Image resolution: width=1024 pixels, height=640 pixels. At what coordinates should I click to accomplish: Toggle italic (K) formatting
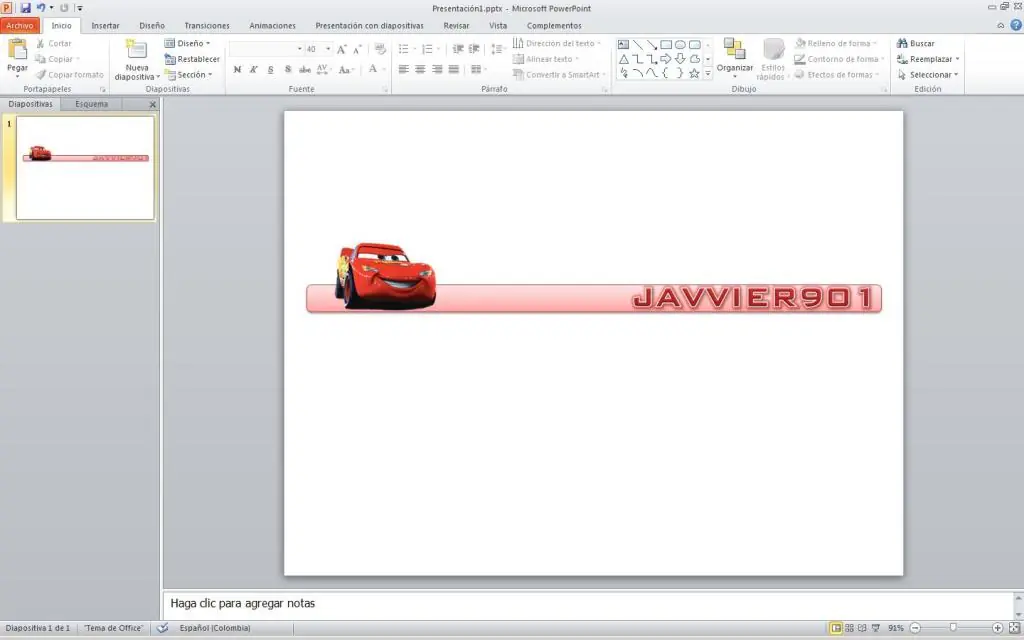click(x=254, y=69)
